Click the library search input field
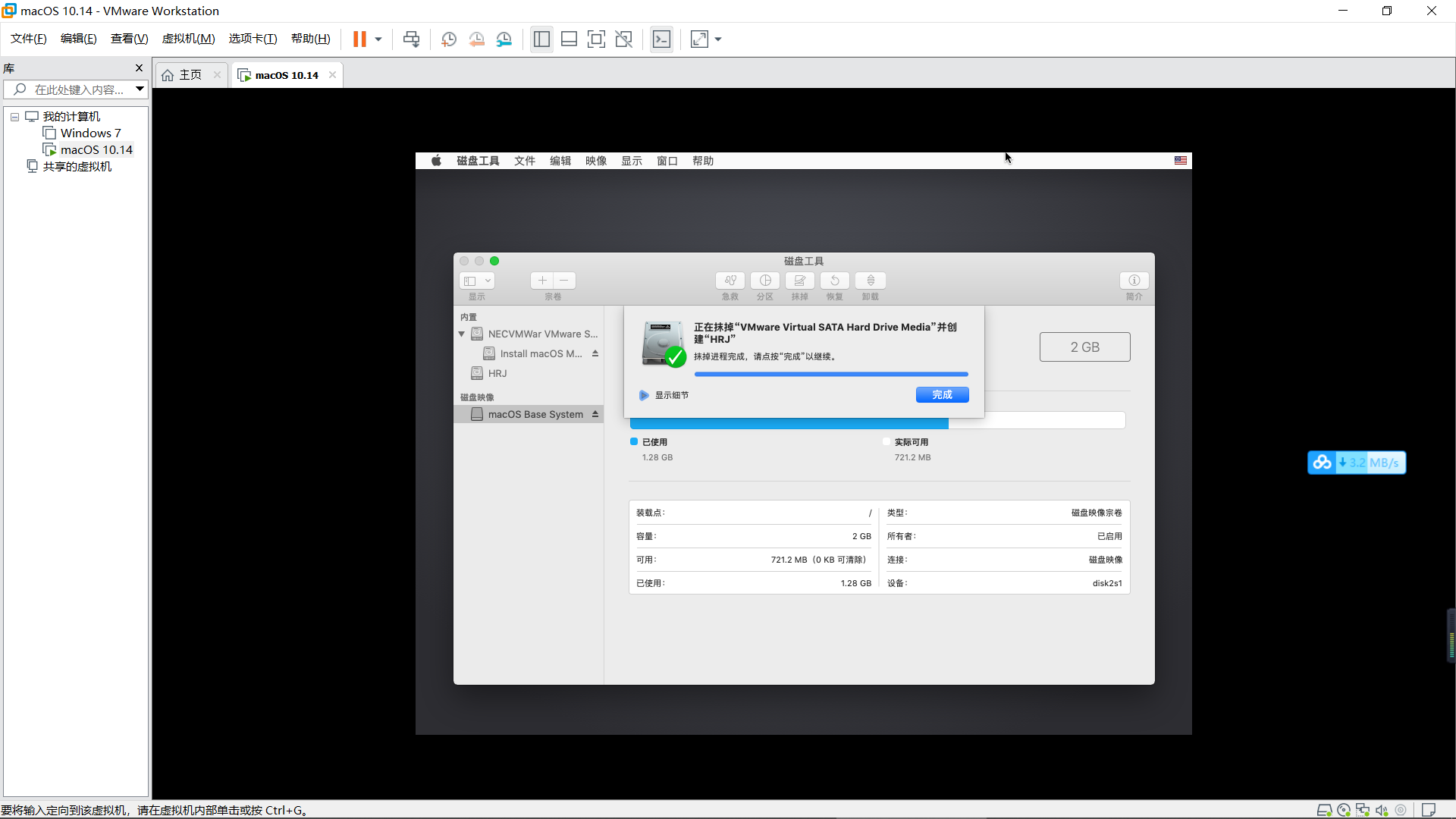Screen dimensions: 1456x819 pos(79,89)
